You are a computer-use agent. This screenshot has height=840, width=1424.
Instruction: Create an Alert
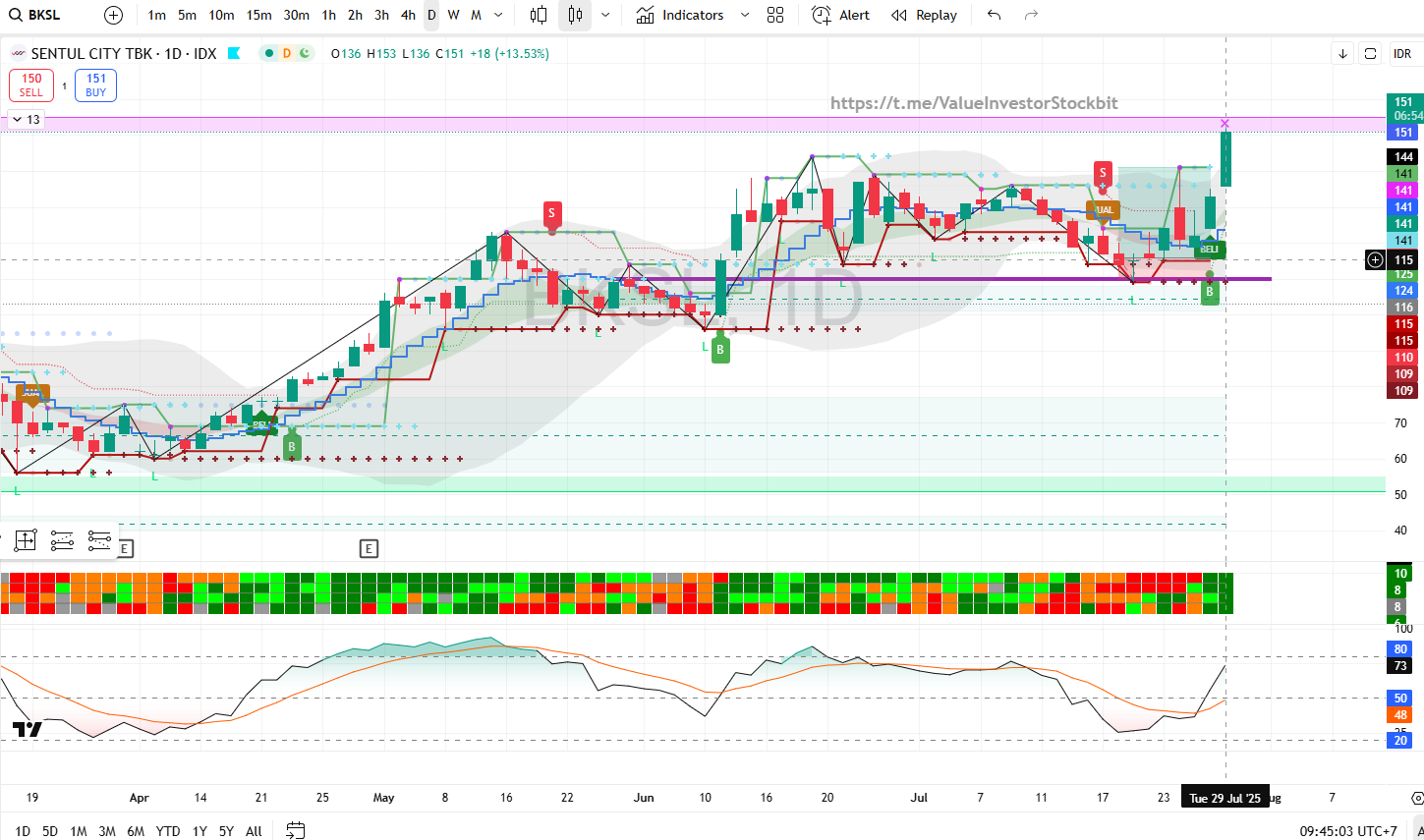point(840,15)
